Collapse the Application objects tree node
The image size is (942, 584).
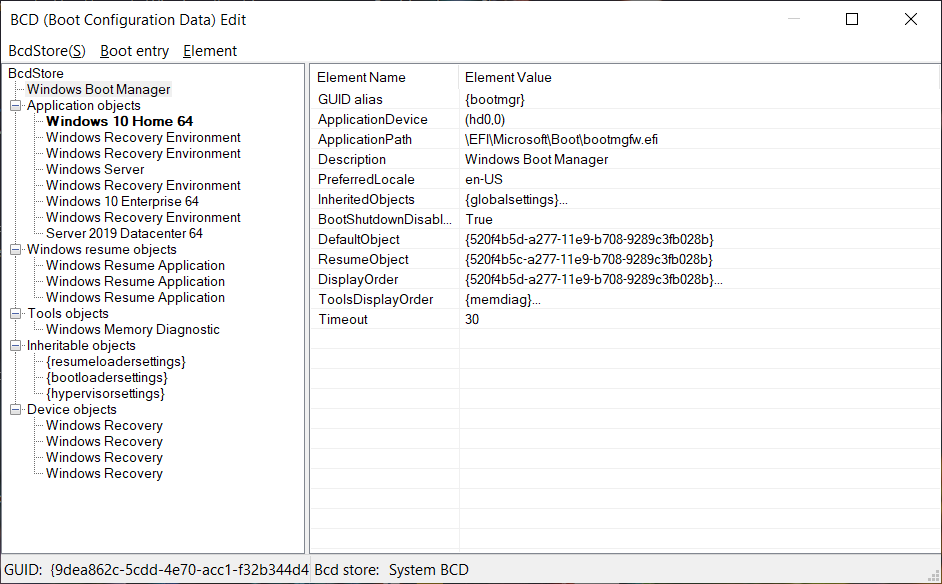pyautogui.click(x=16, y=106)
